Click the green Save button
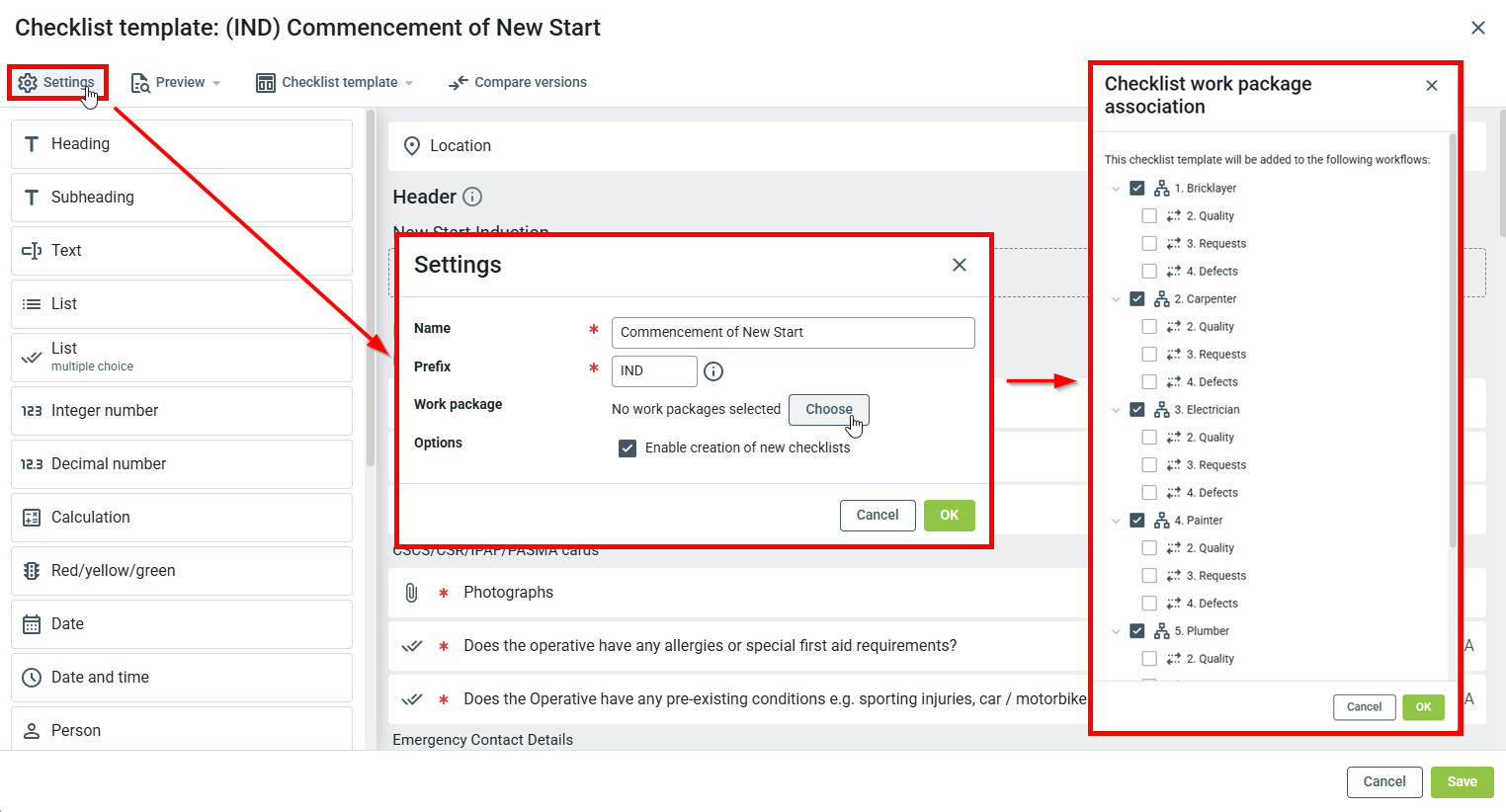The image size is (1506, 812). pyautogui.click(x=1462, y=781)
